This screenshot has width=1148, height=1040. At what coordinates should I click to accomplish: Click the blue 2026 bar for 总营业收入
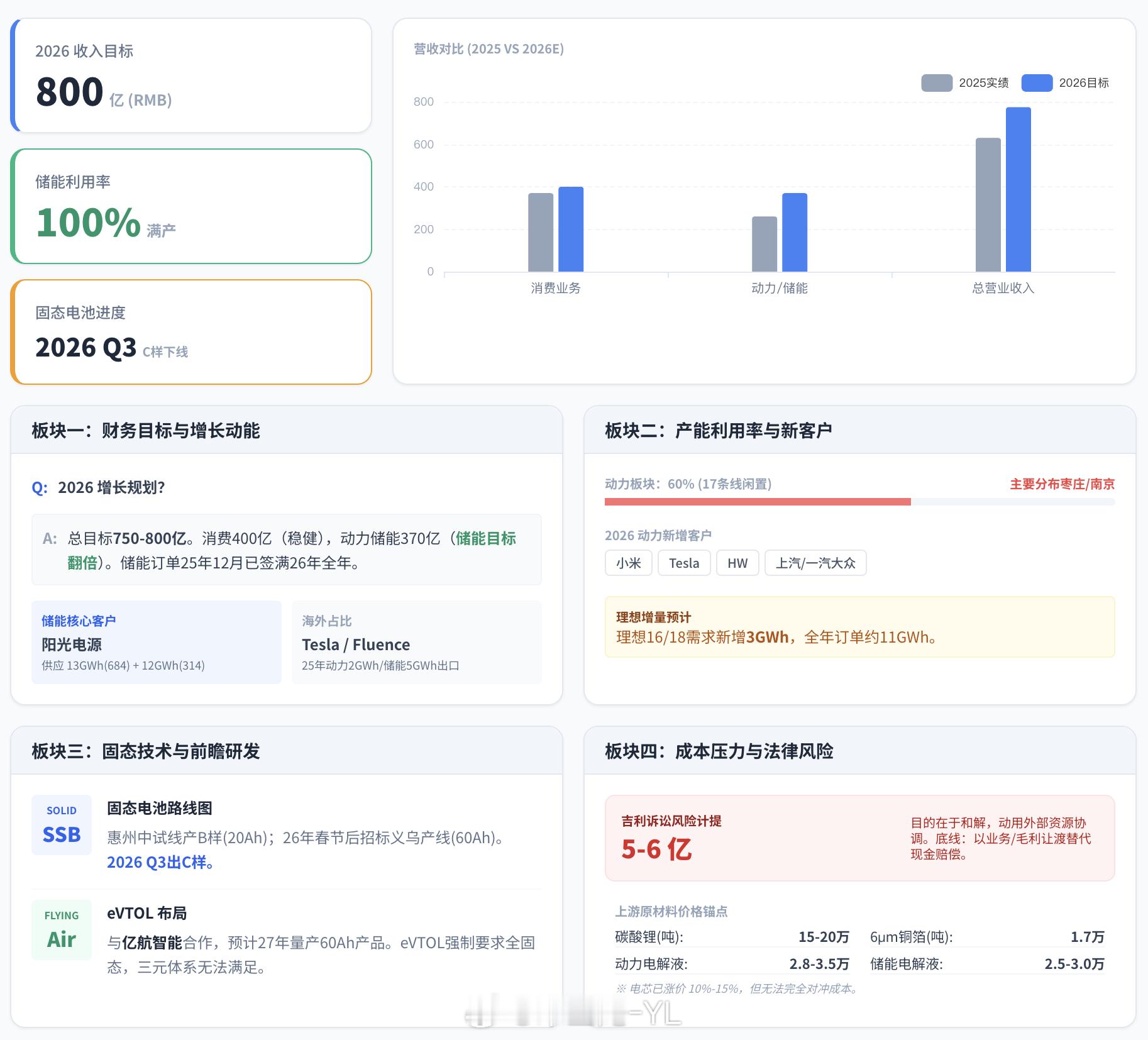point(1018,190)
